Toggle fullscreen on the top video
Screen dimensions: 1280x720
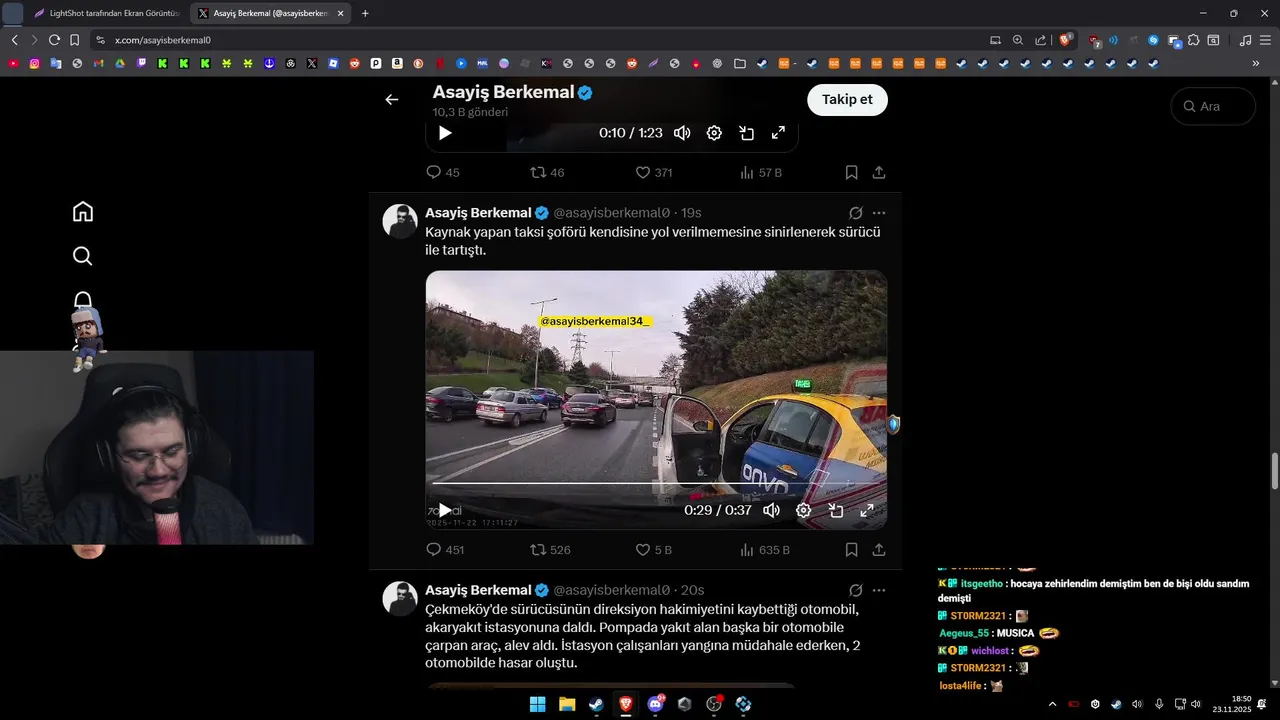point(778,132)
